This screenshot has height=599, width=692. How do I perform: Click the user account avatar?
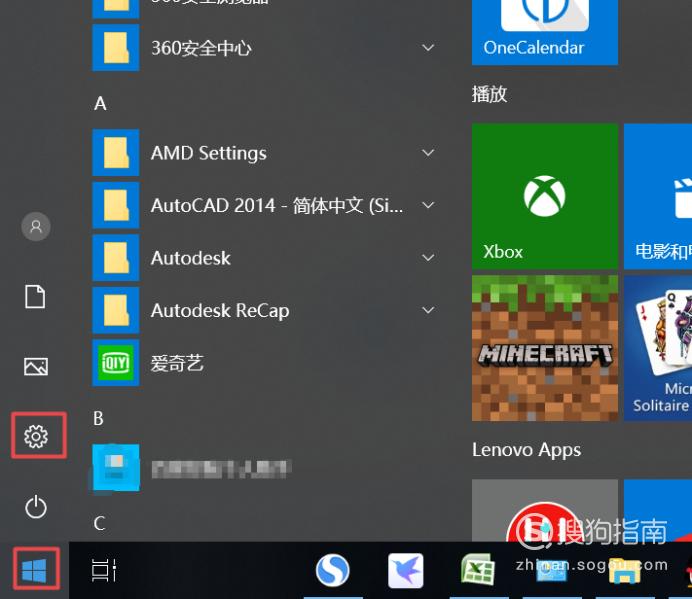(36, 226)
